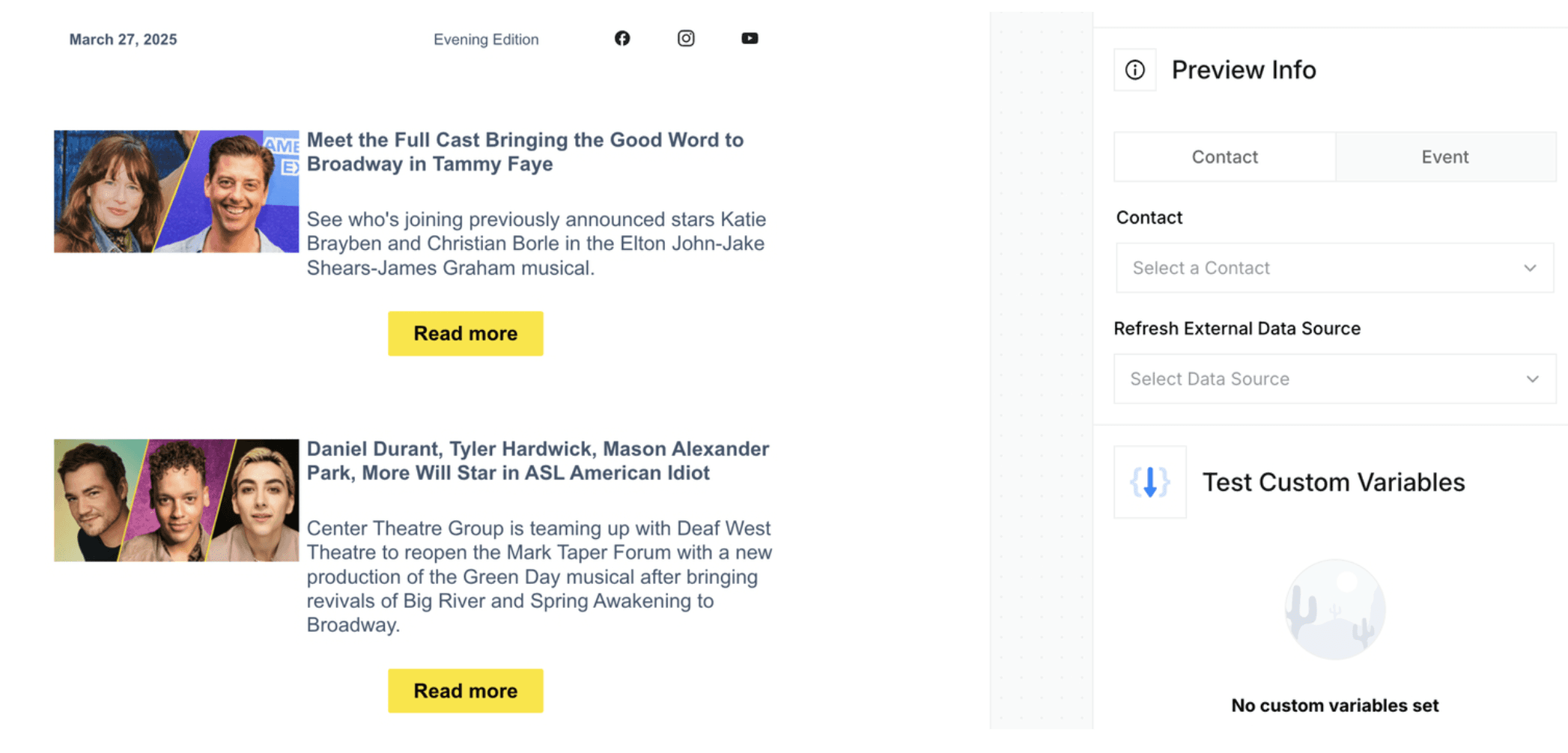The image size is (1568, 753).
Task: Click the Center Theatre Group description text
Action: pos(540,576)
